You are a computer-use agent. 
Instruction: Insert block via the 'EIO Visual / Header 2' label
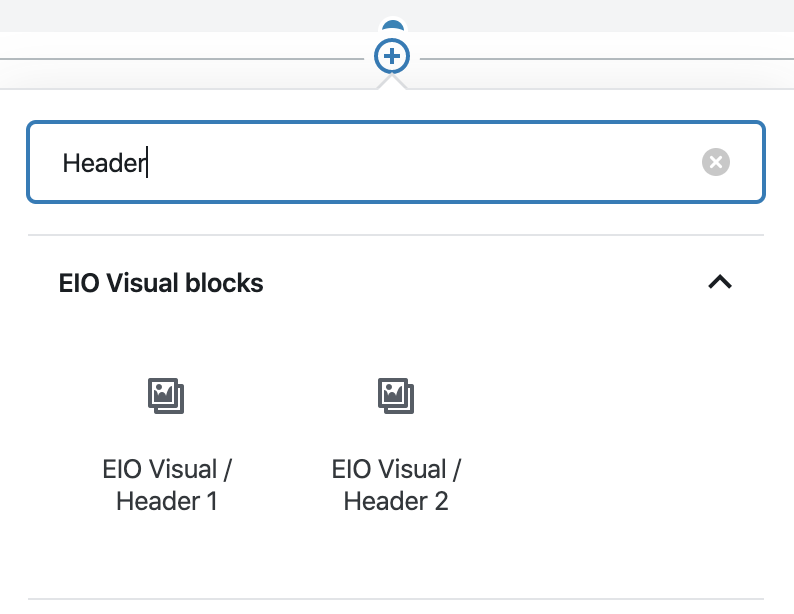tap(396, 485)
